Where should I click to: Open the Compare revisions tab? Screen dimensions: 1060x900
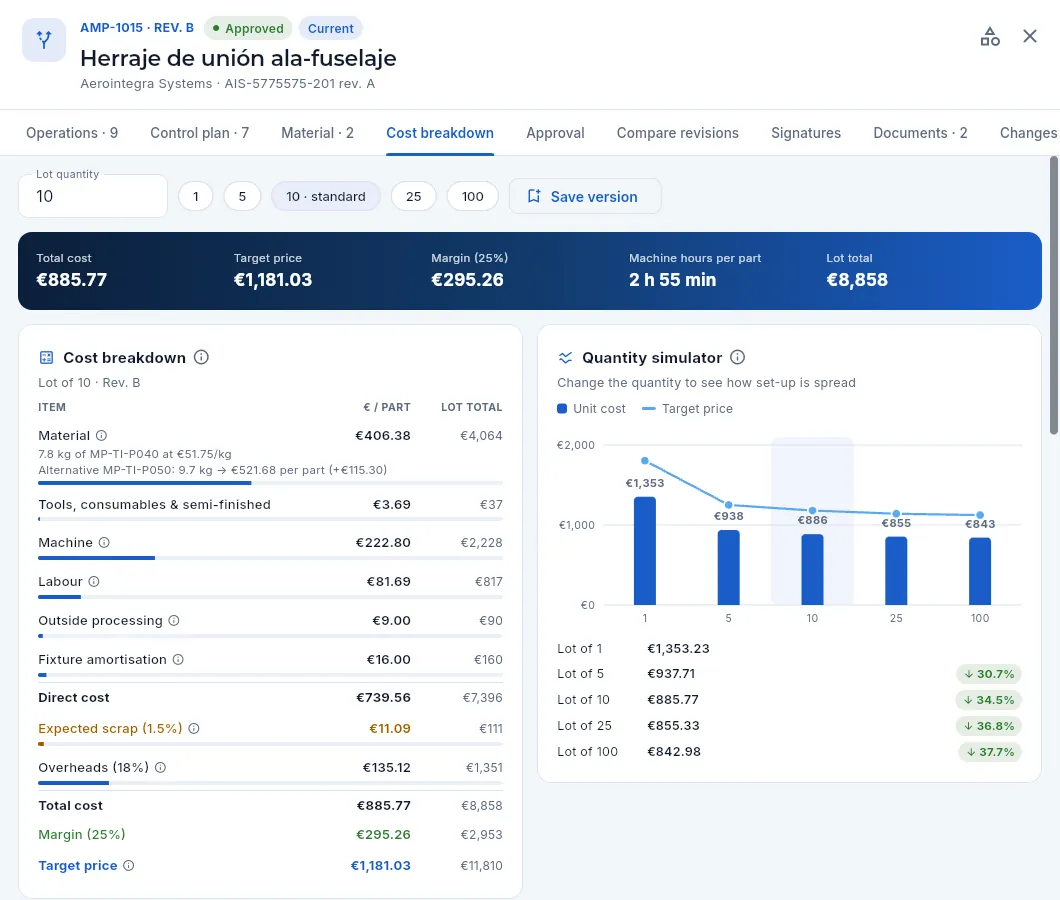pyautogui.click(x=677, y=133)
